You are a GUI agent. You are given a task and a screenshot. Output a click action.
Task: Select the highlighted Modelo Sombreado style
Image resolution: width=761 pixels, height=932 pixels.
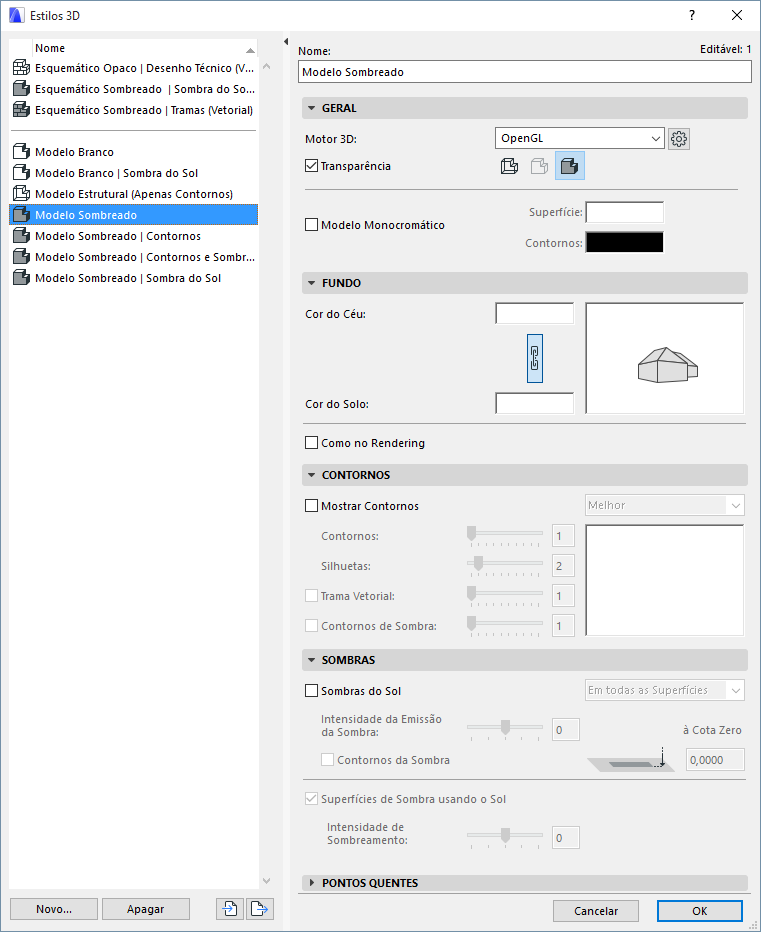[134, 215]
